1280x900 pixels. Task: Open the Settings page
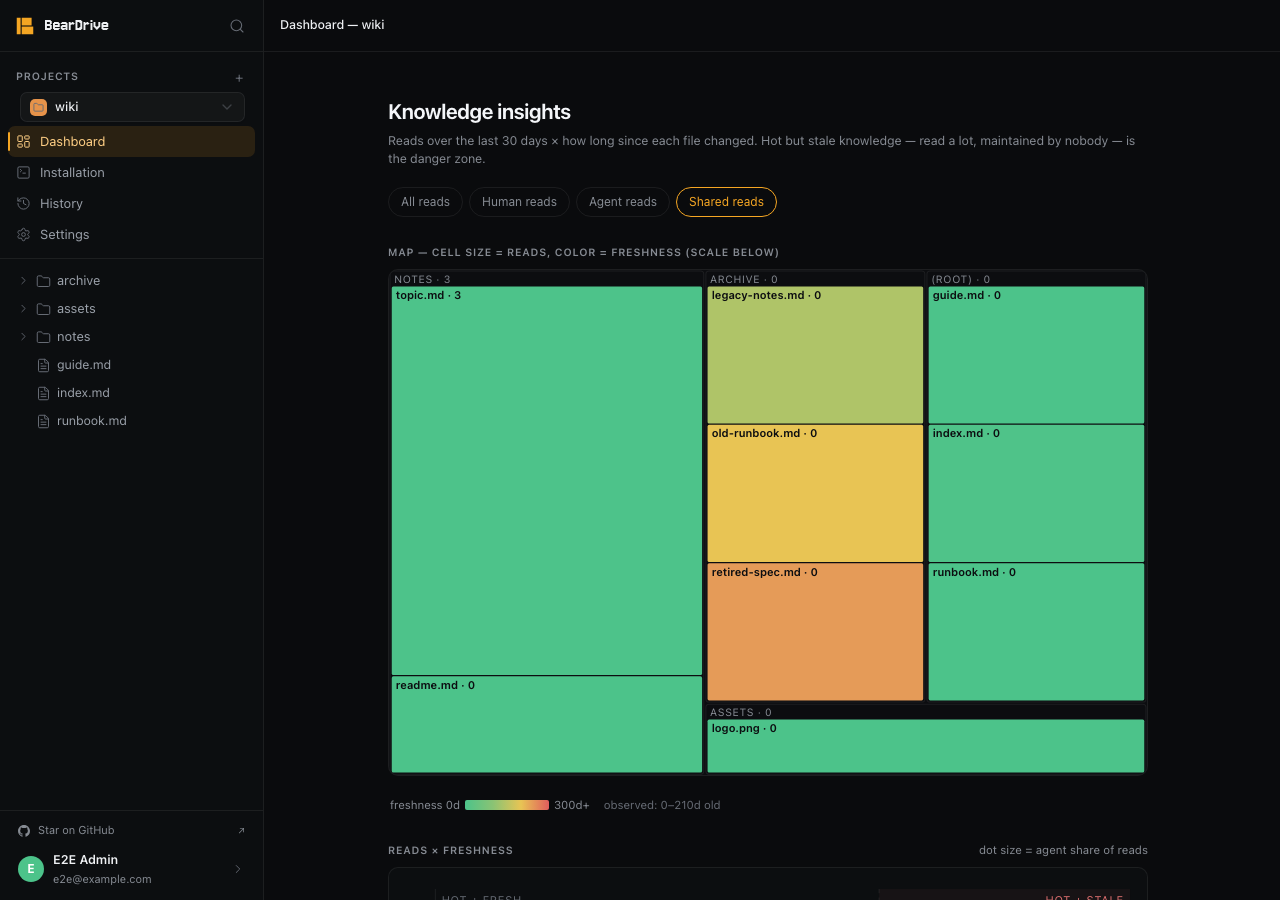point(131,235)
